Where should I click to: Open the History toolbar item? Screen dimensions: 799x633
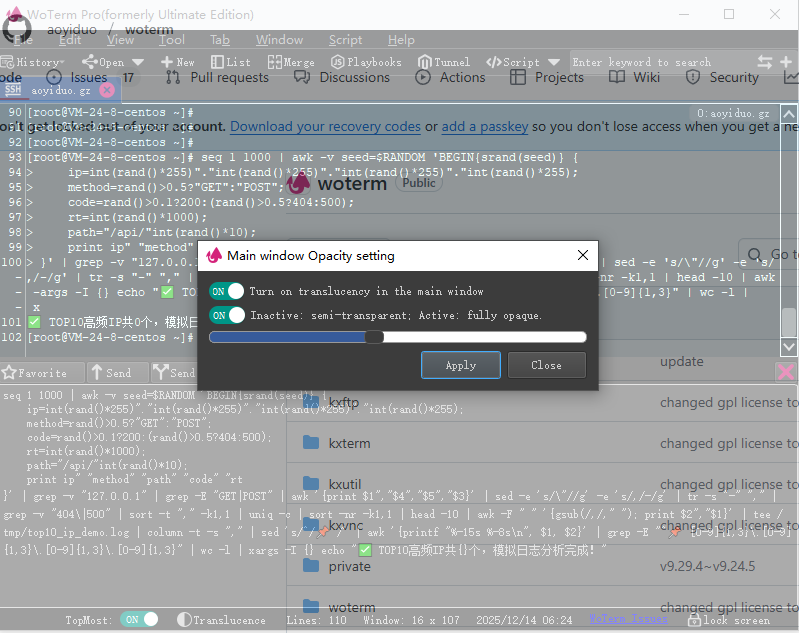click(x=32, y=62)
